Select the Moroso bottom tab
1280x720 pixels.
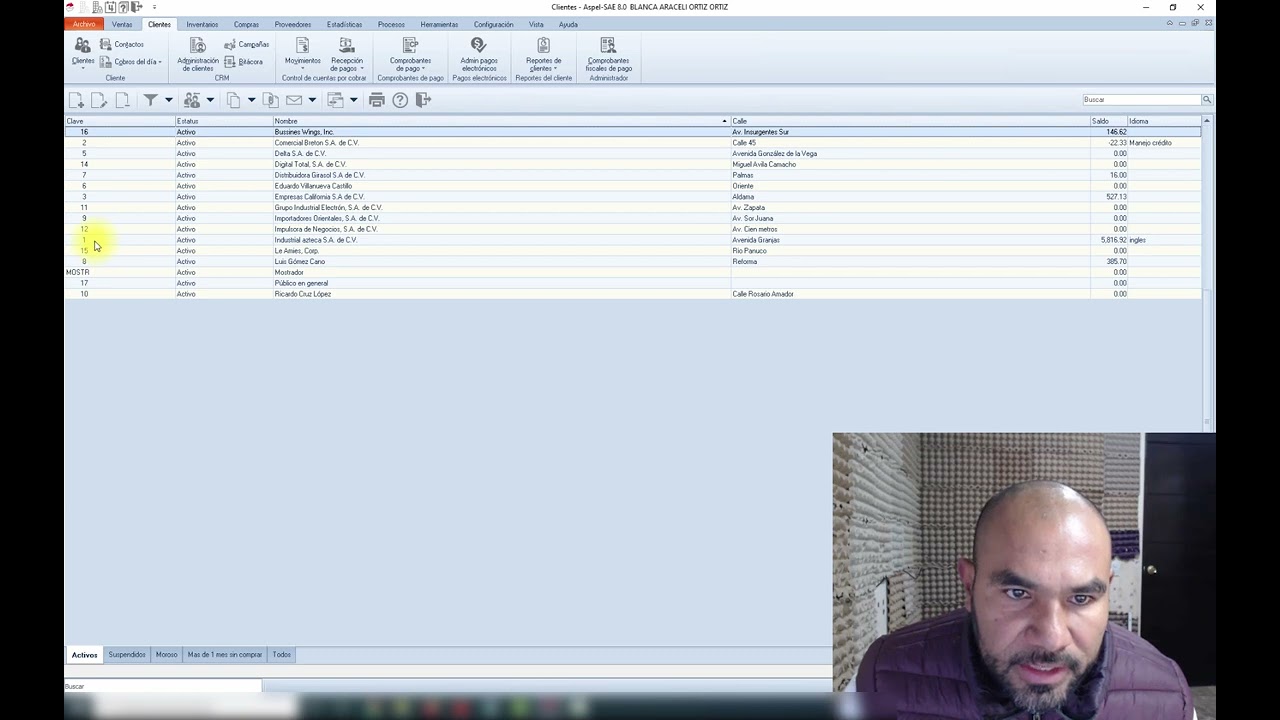pyautogui.click(x=166, y=655)
